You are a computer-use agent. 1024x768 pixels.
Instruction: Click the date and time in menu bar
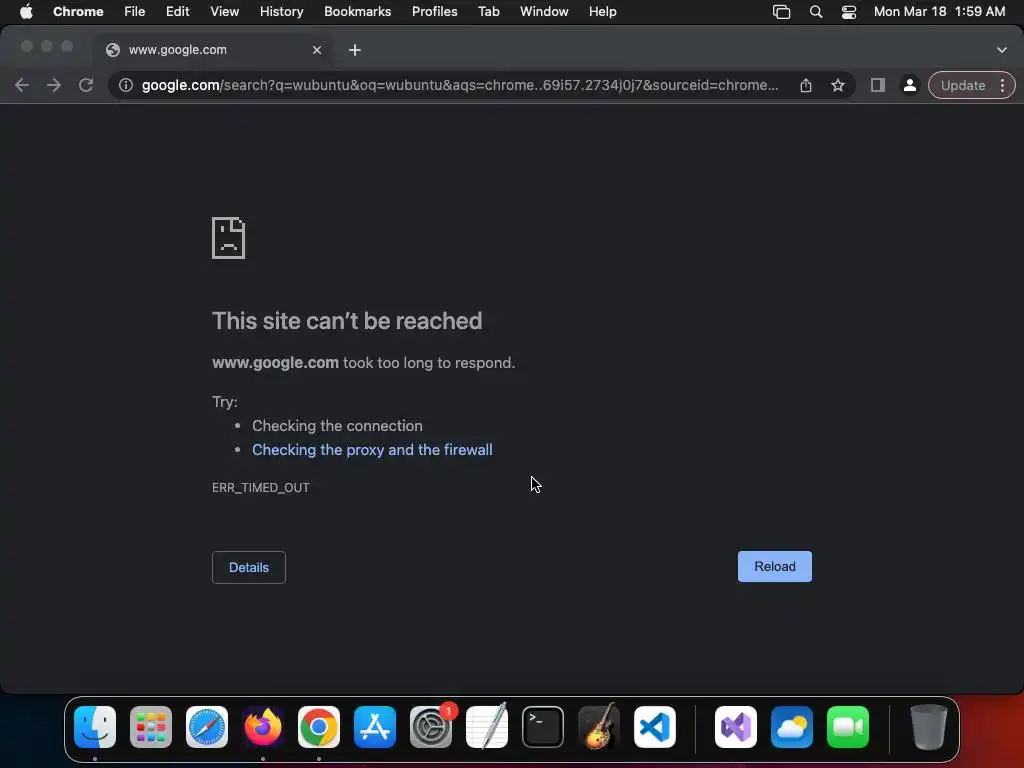[x=939, y=12]
